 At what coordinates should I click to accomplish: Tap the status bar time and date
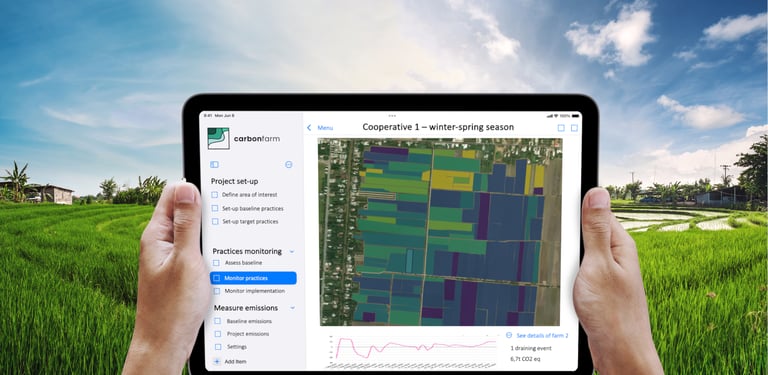coord(218,116)
